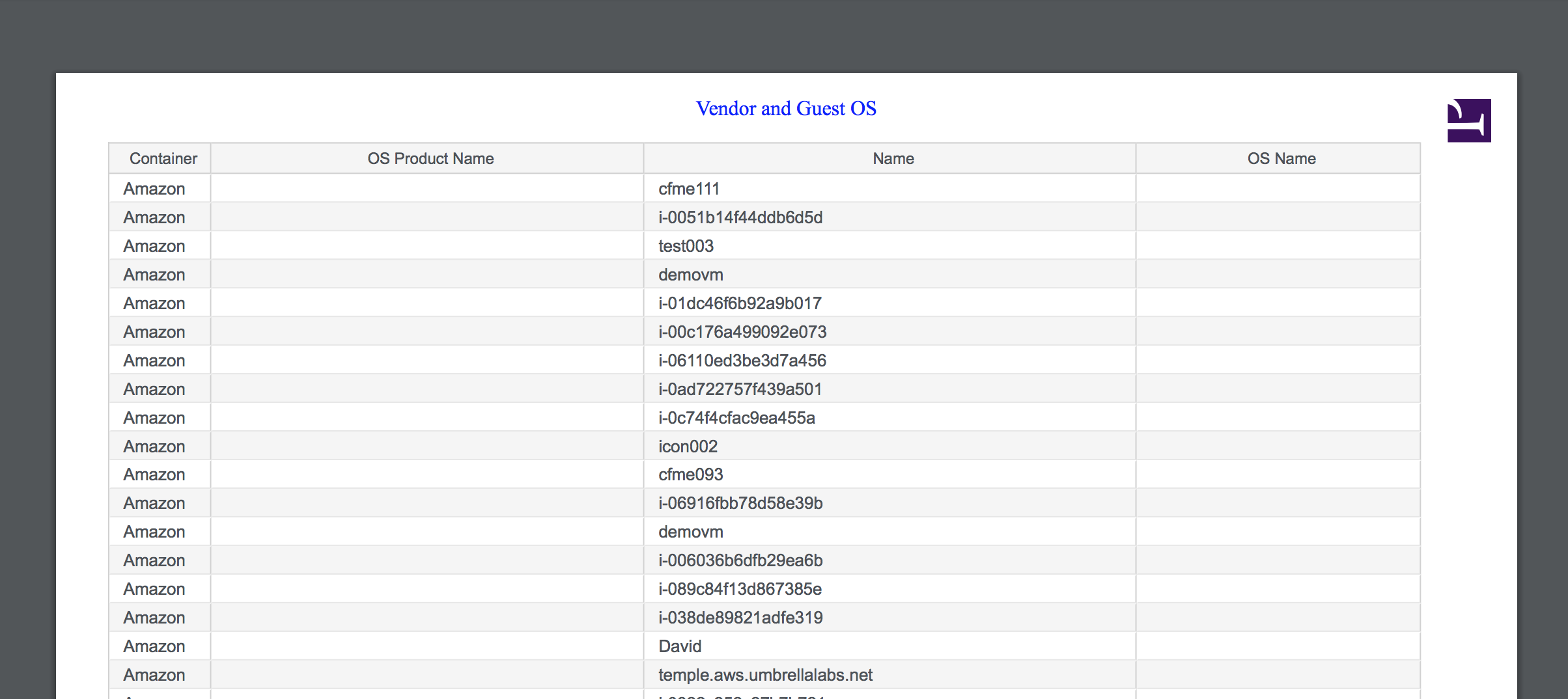Image resolution: width=1568 pixels, height=699 pixels.
Task: Select the OS Product Name column header
Action: point(427,158)
